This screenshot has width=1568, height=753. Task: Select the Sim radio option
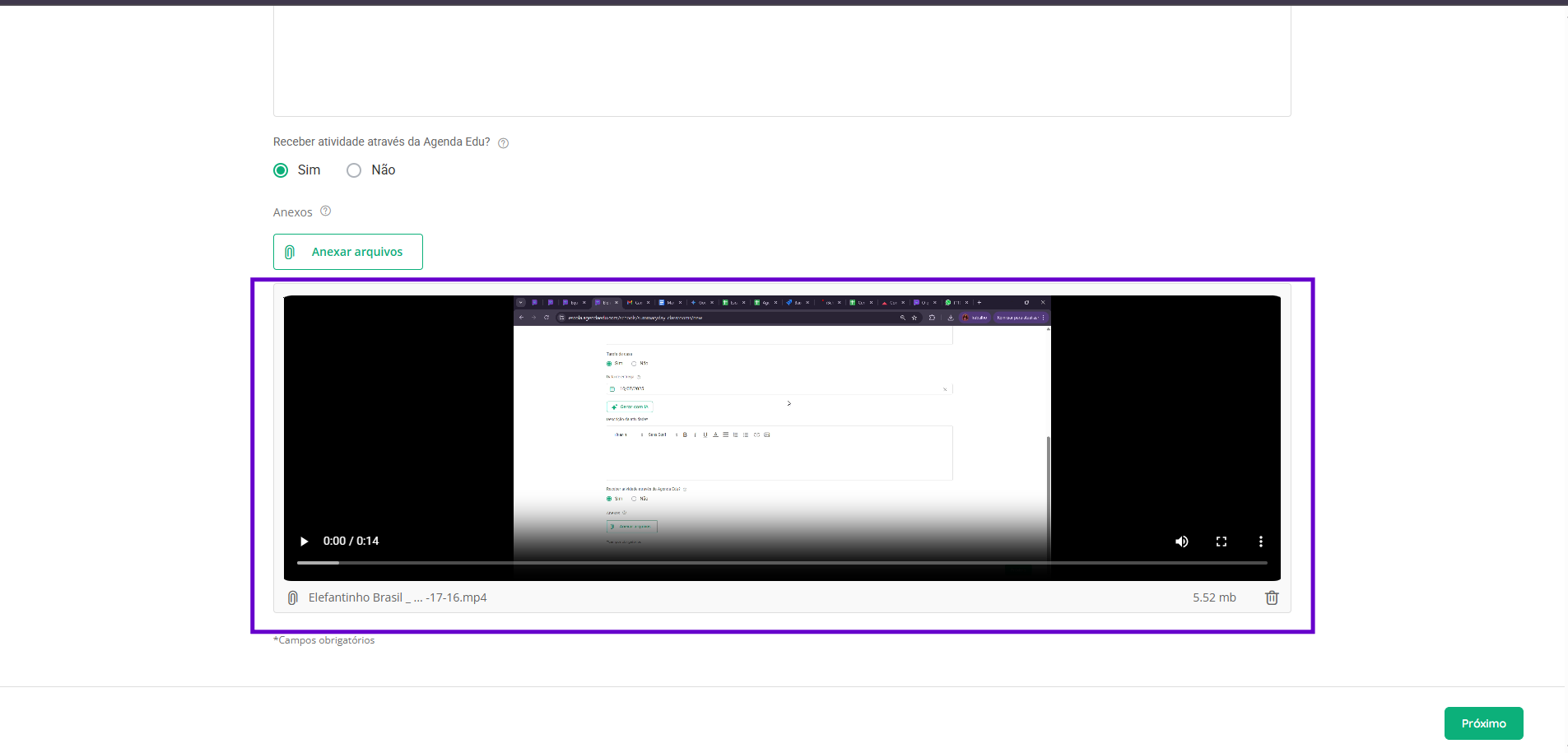click(281, 170)
